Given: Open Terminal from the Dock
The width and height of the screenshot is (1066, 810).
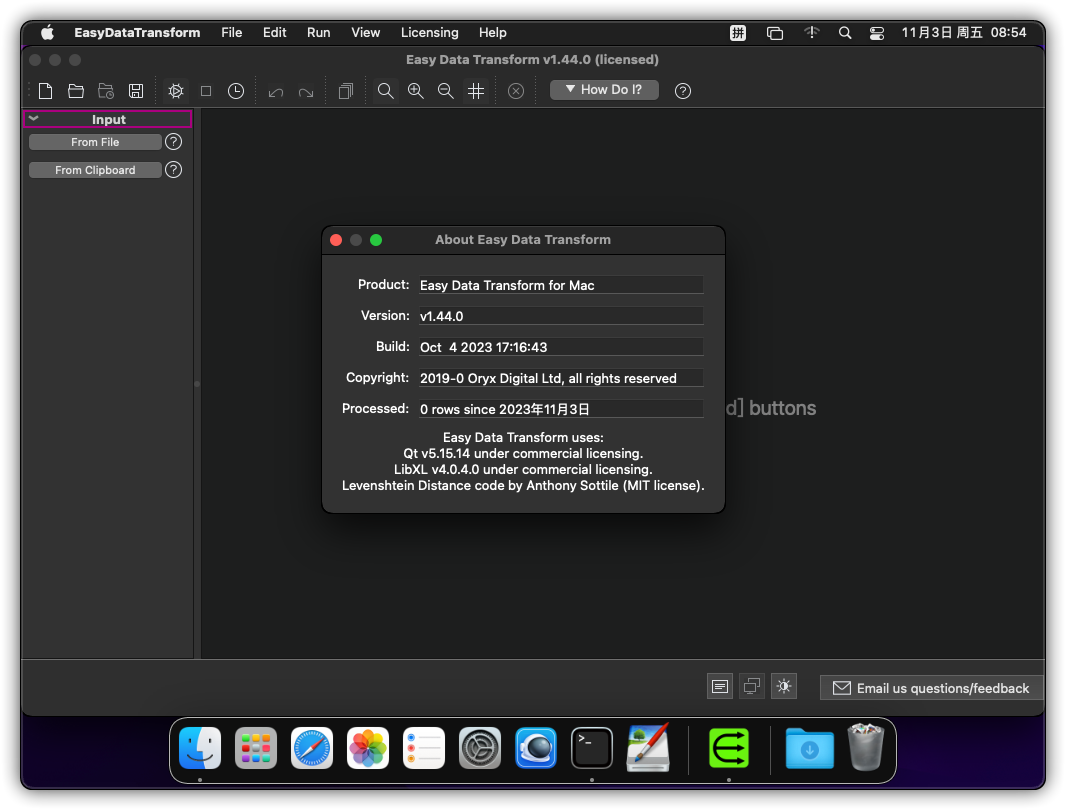Looking at the screenshot, I should [591, 748].
